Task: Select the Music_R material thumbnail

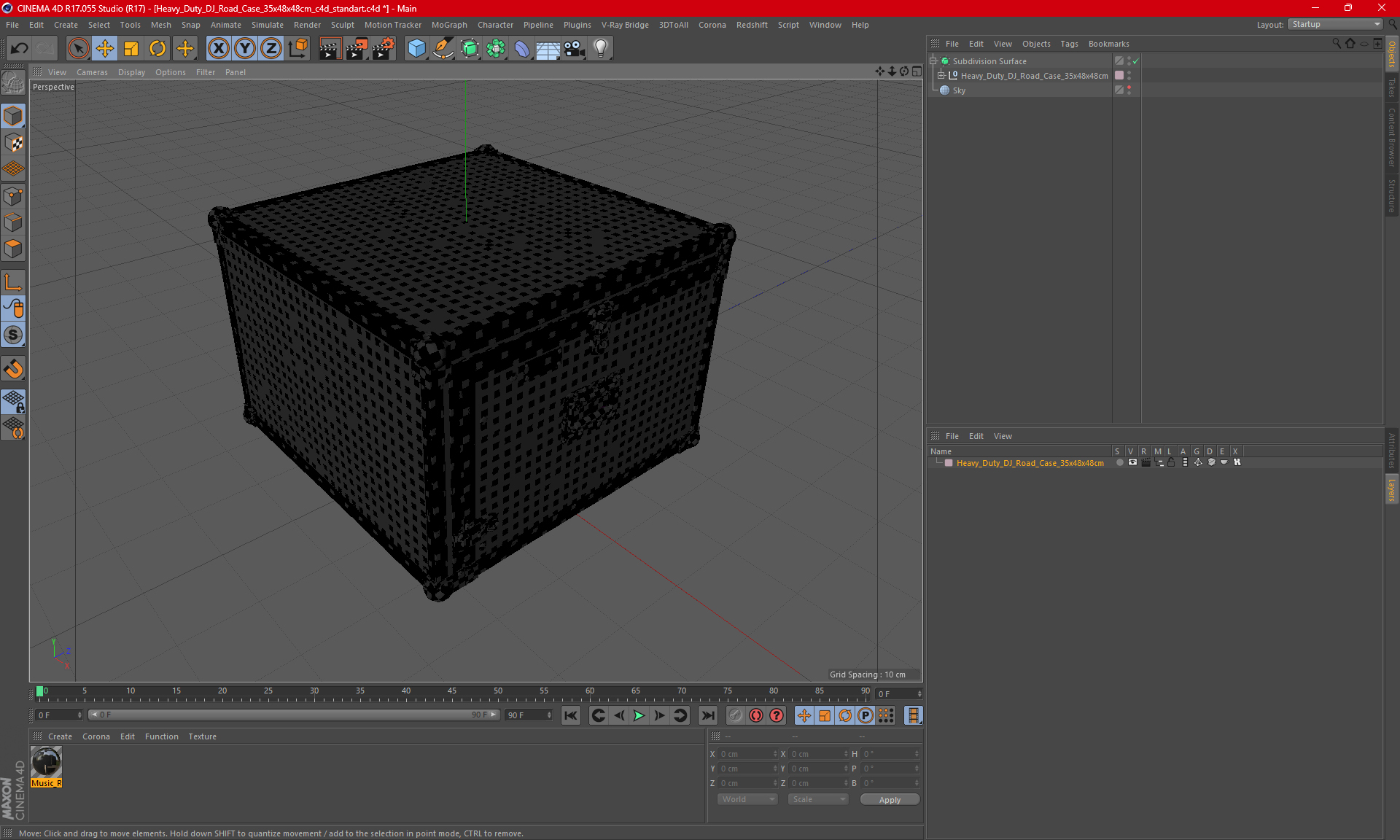Action: tap(46, 762)
